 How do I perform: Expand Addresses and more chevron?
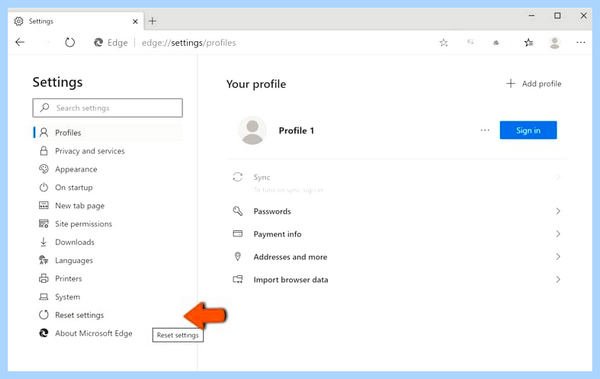(558, 256)
